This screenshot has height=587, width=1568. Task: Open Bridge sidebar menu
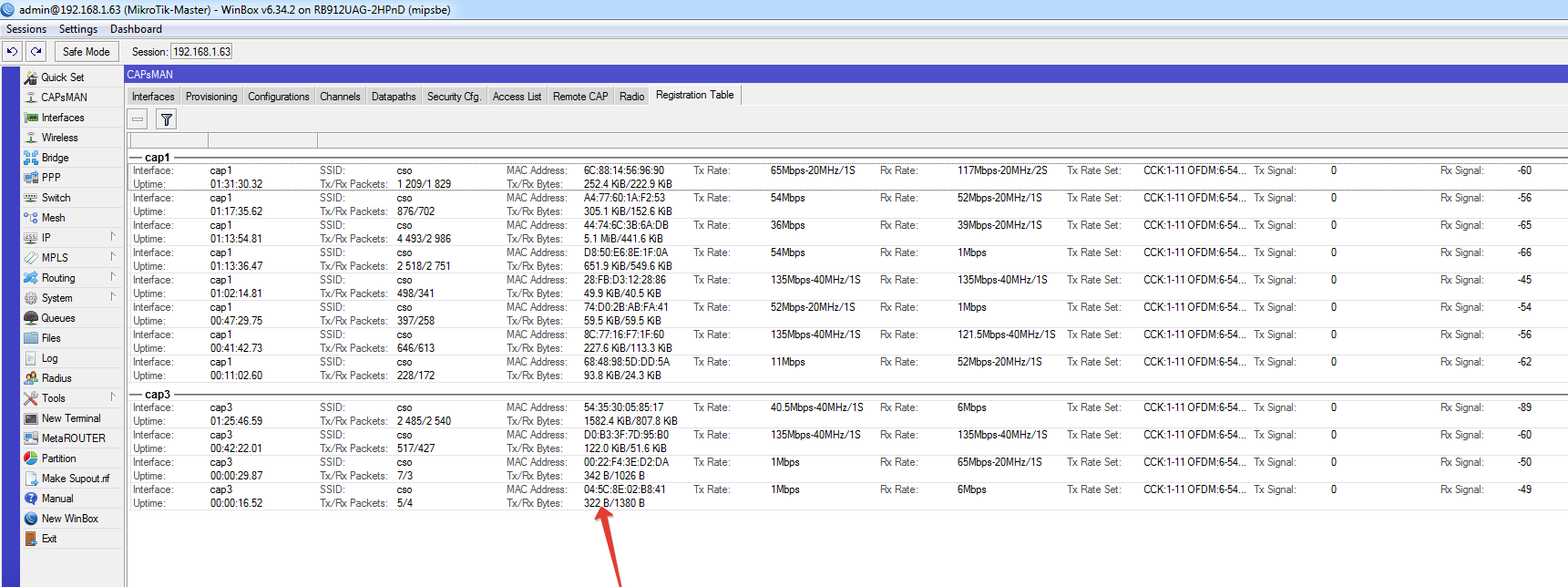click(x=55, y=158)
